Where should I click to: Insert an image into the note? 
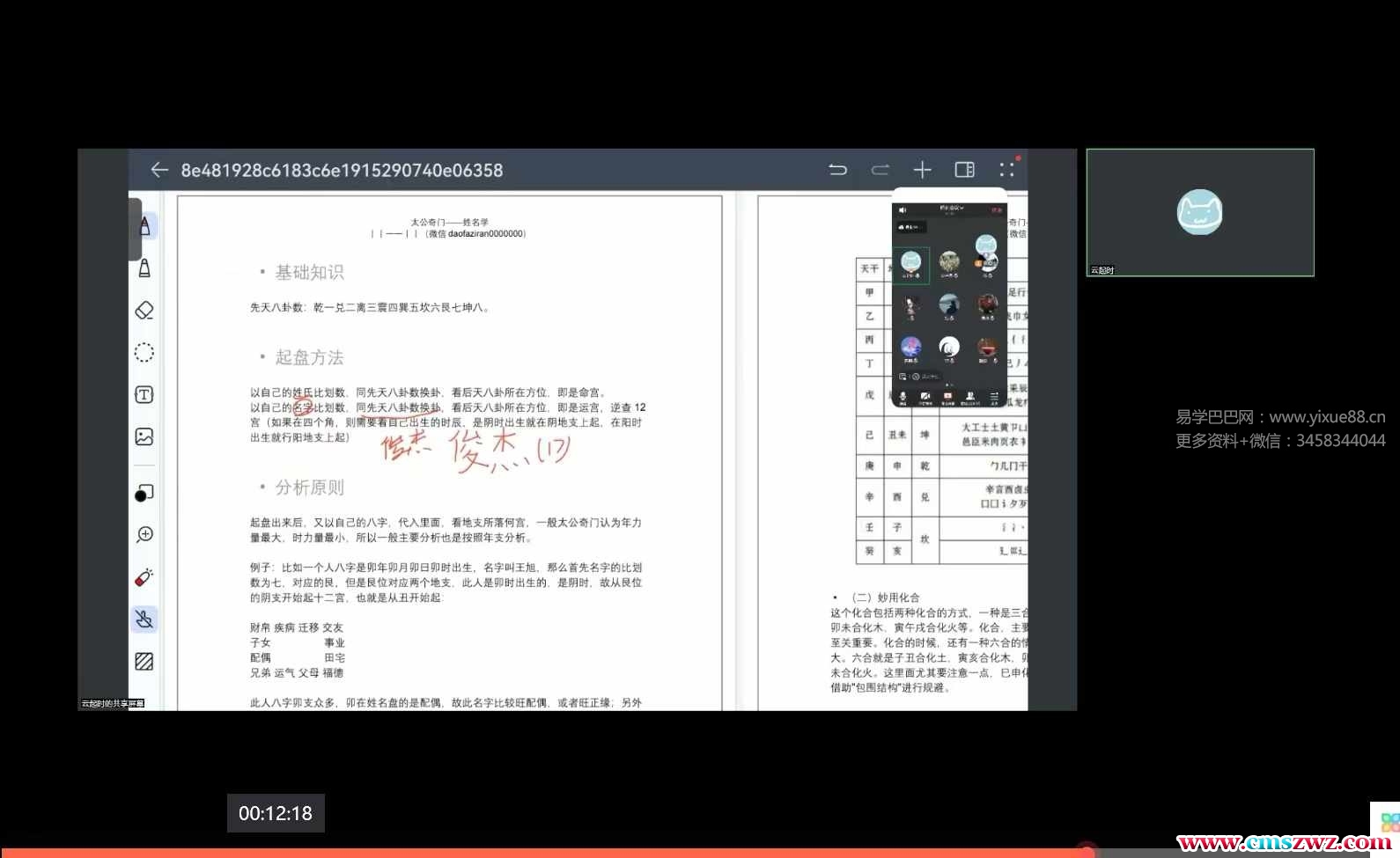pos(144,436)
